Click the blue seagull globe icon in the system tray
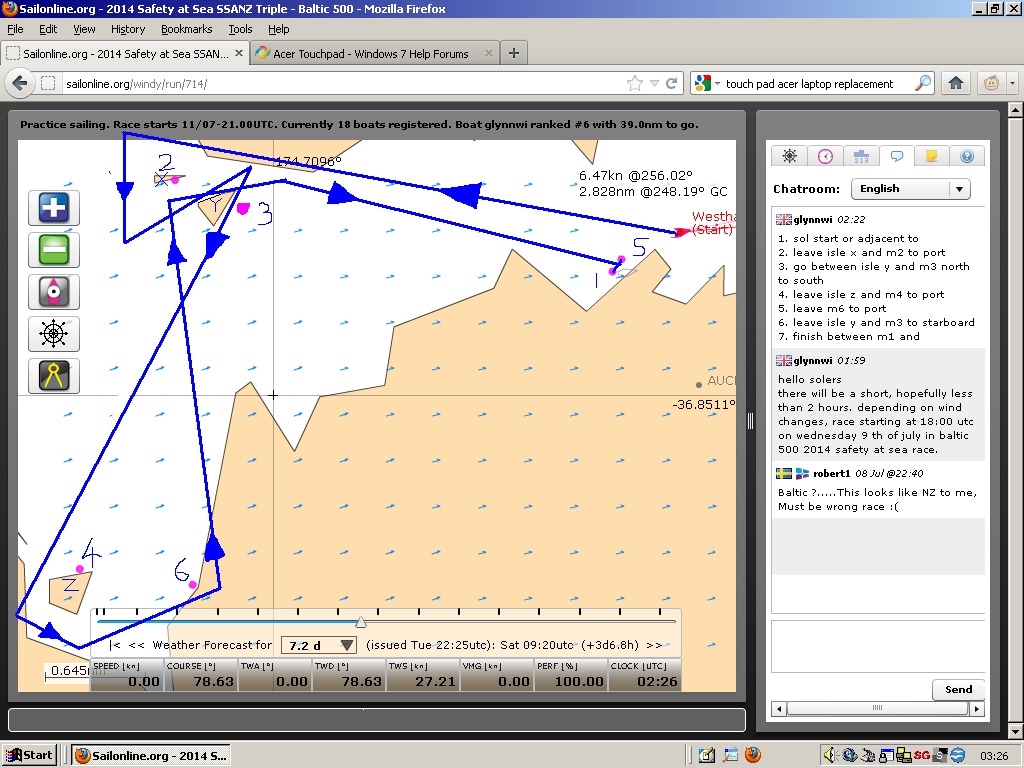This screenshot has height=768, width=1024. coord(957,756)
